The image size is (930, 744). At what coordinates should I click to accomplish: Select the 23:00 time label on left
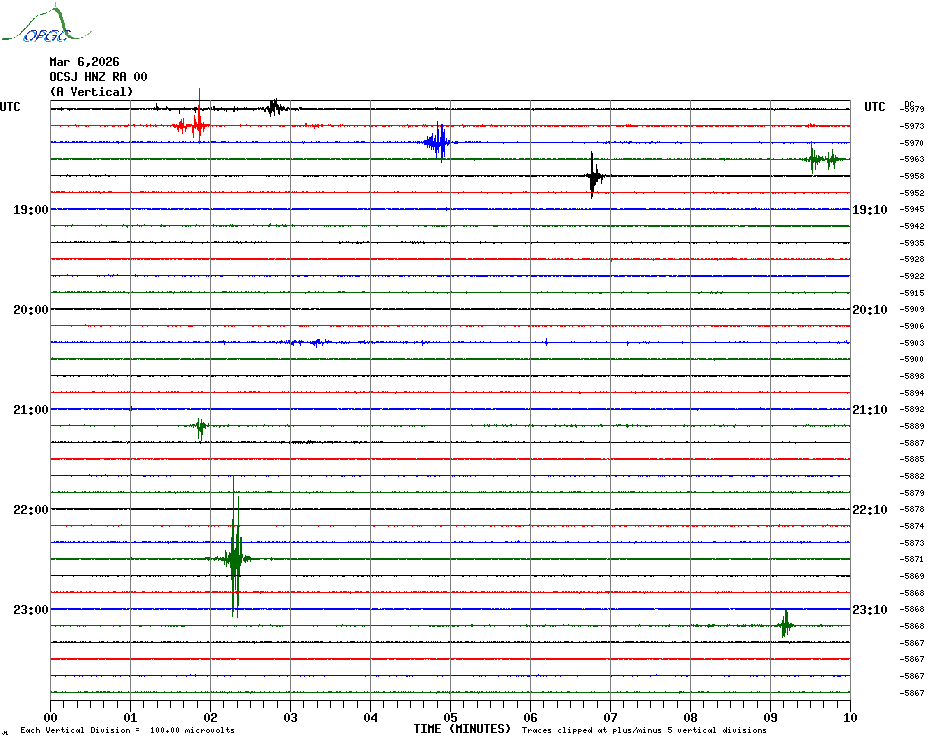pos(31,610)
